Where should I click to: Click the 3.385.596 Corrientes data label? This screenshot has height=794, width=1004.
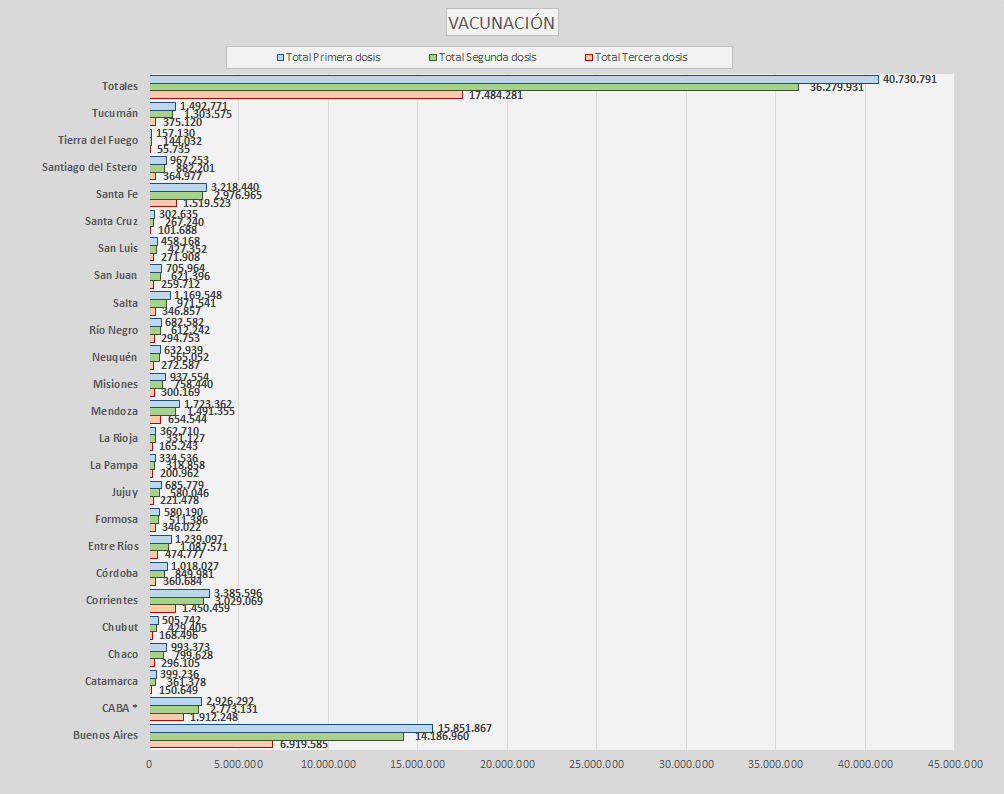pos(238,594)
